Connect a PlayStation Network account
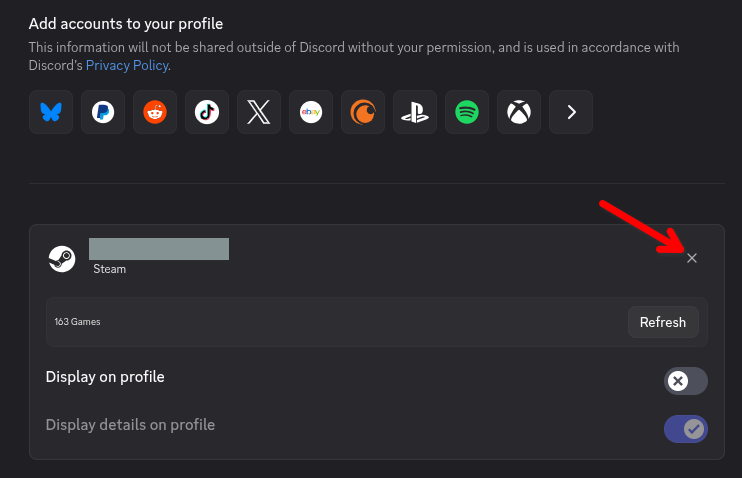The width and height of the screenshot is (742, 478). [x=415, y=112]
